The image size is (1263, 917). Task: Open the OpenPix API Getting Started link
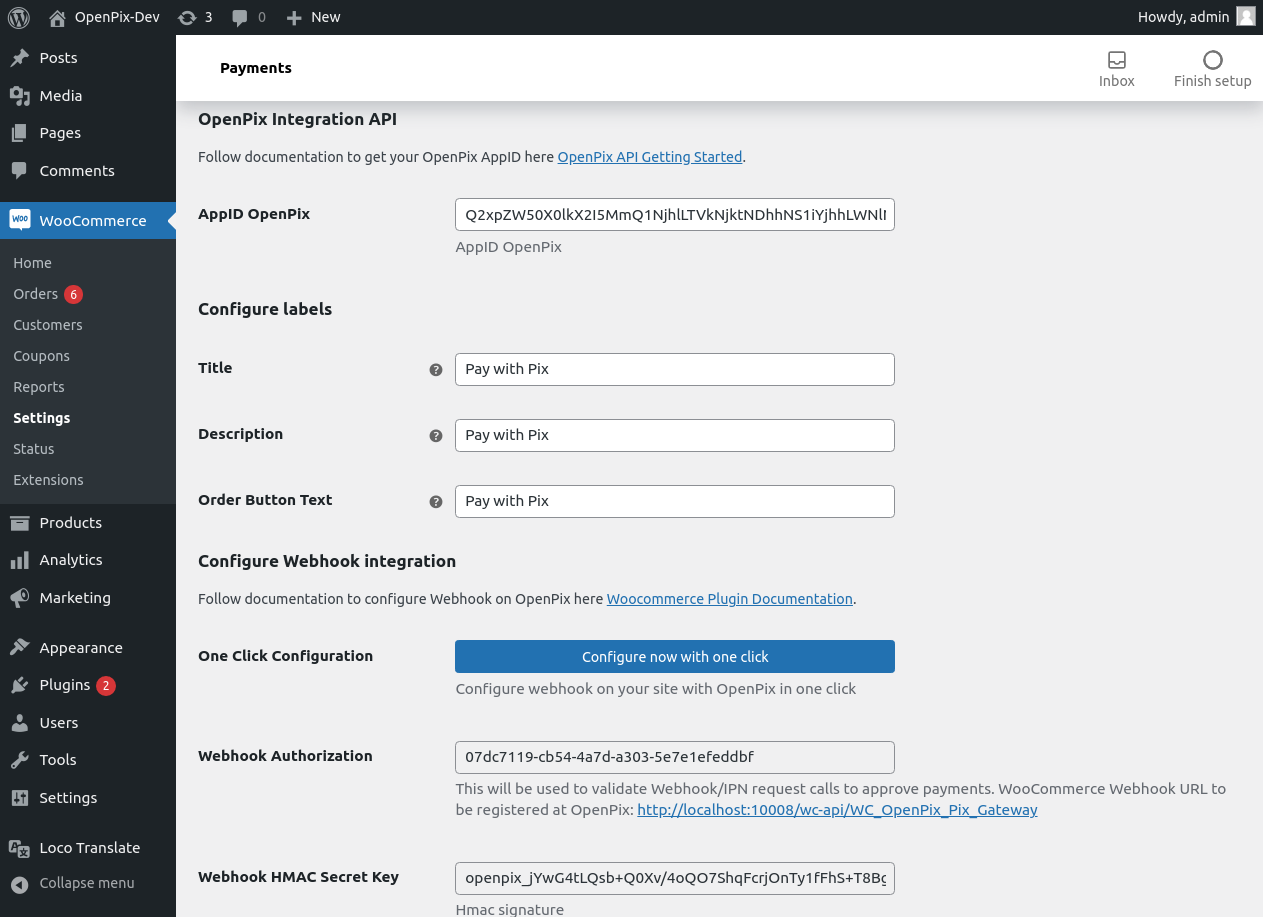[x=649, y=157]
